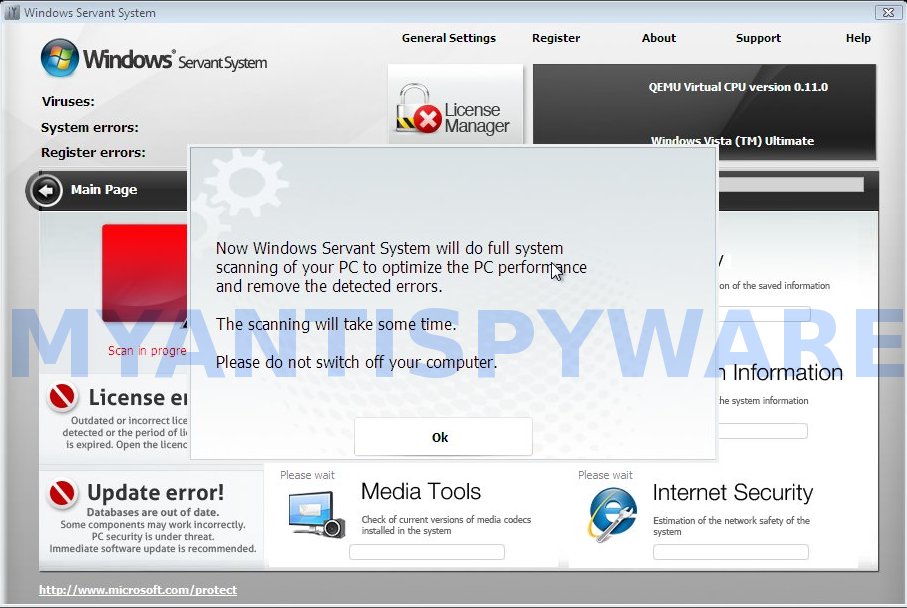This screenshot has width=907, height=608.
Task: Click the Main Page label
Action: tap(104, 190)
